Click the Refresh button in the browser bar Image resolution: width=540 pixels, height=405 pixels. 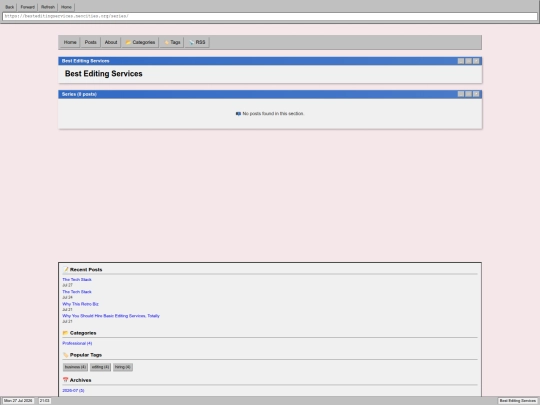coord(48,7)
